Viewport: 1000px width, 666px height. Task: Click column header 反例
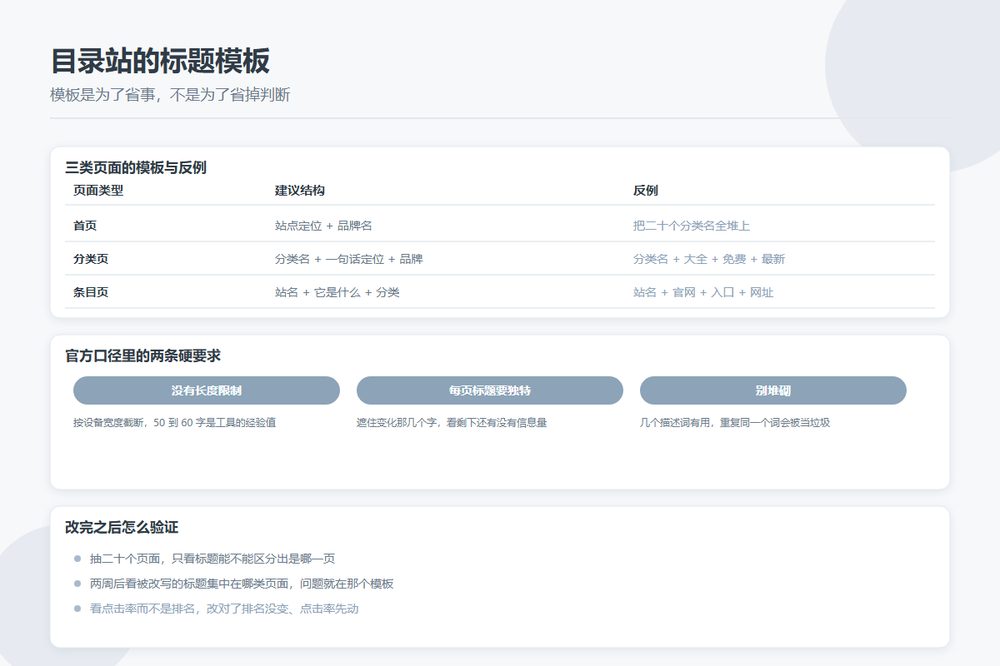(645, 190)
